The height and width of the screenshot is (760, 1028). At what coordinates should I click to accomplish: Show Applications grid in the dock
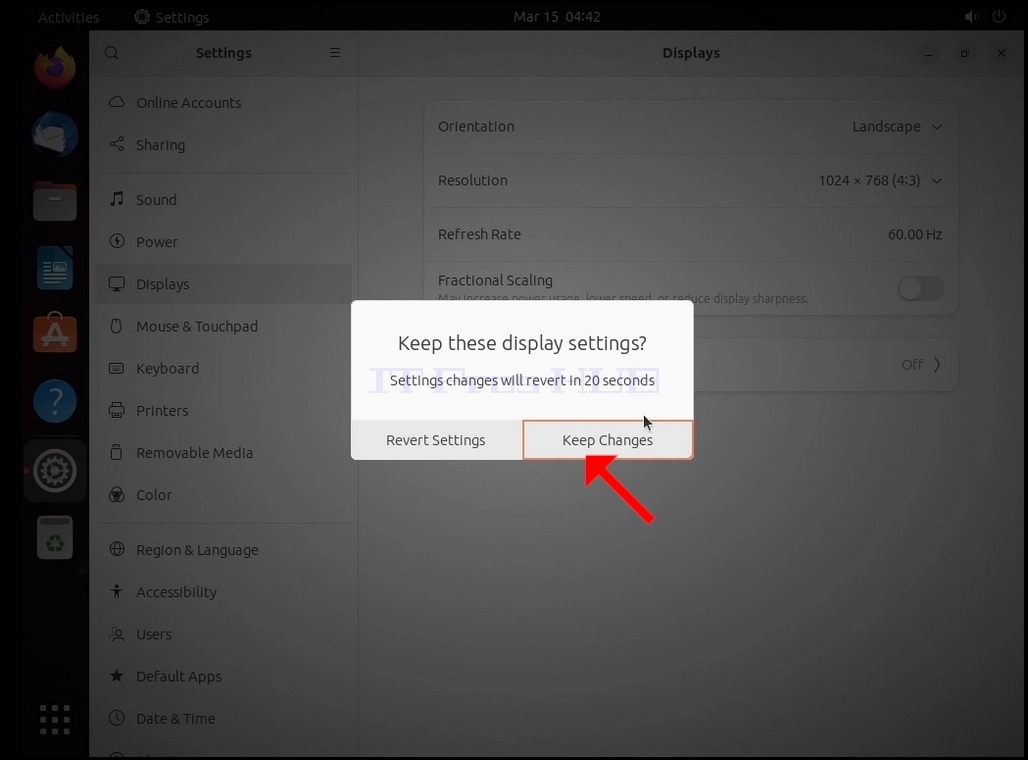55,720
